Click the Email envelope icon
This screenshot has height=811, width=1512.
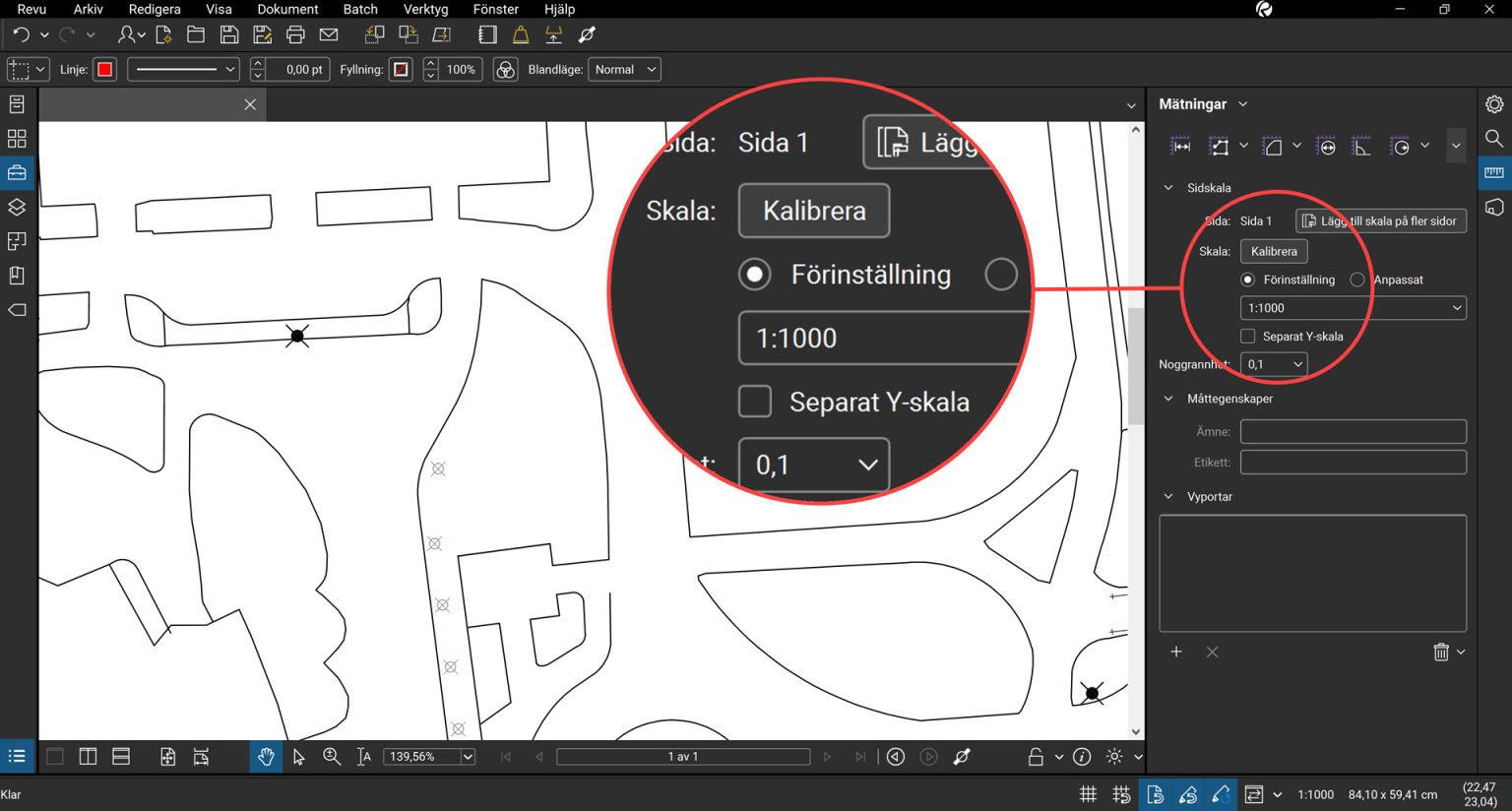coord(329,35)
